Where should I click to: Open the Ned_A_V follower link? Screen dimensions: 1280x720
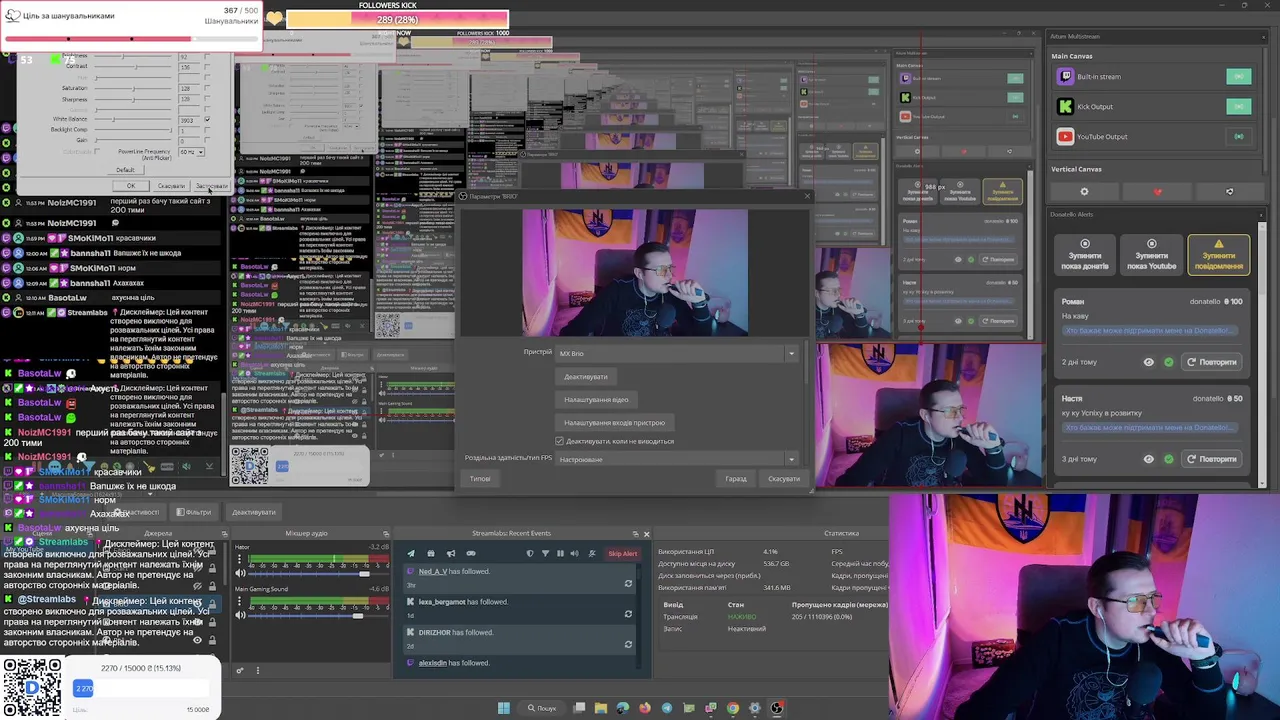click(433, 572)
